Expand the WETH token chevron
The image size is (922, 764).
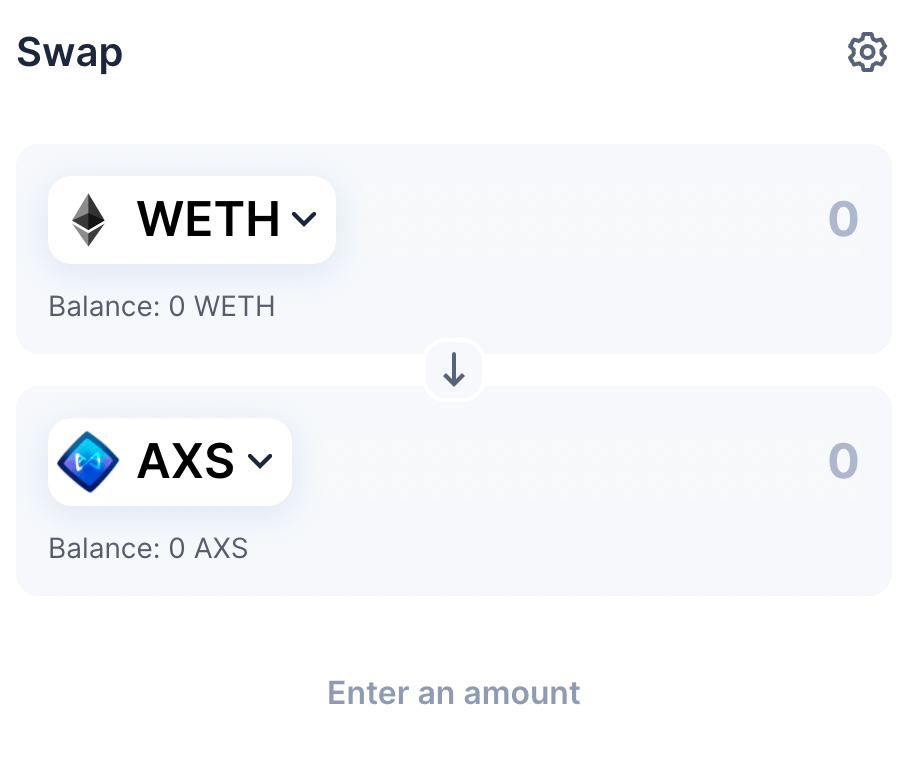pos(304,219)
